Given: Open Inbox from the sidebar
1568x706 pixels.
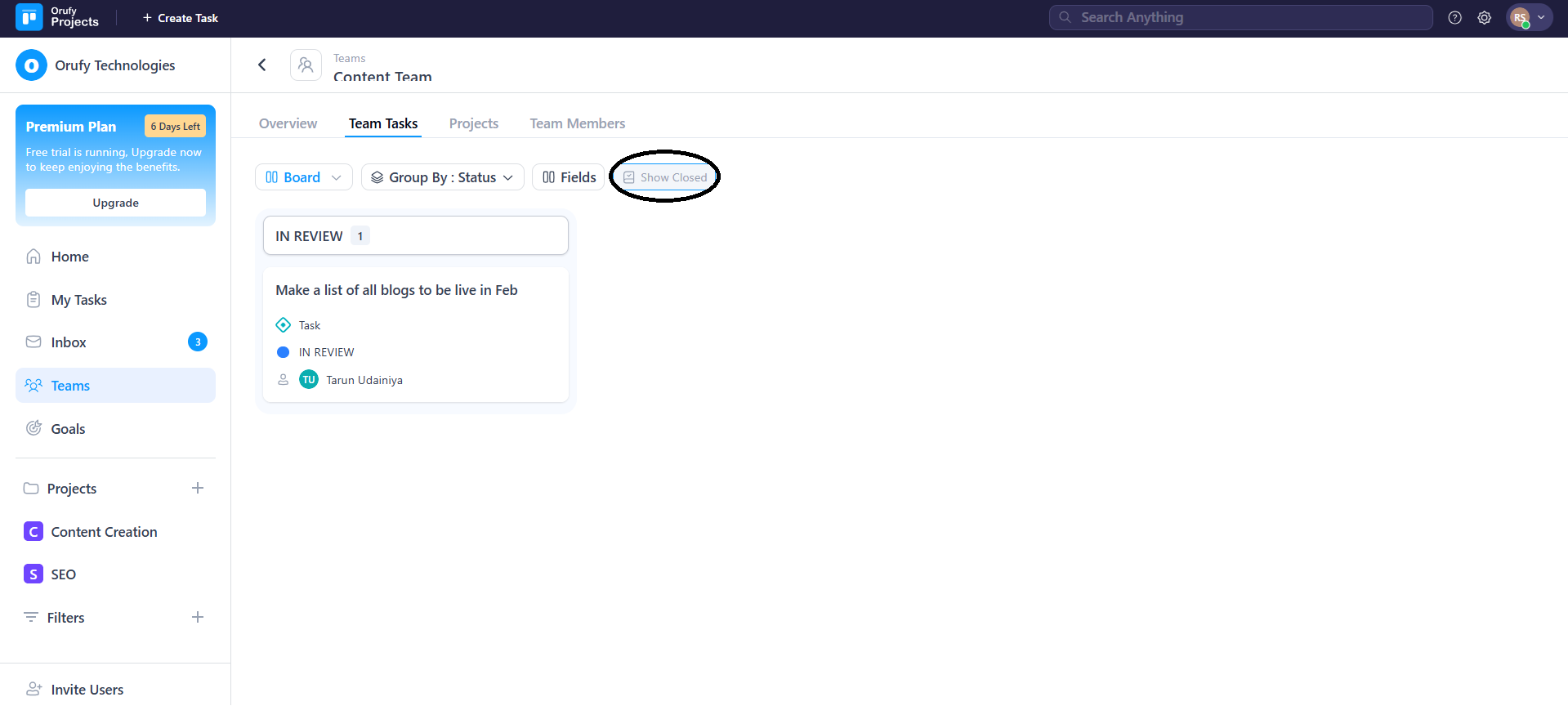Looking at the screenshot, I should (x=69, y=342).
